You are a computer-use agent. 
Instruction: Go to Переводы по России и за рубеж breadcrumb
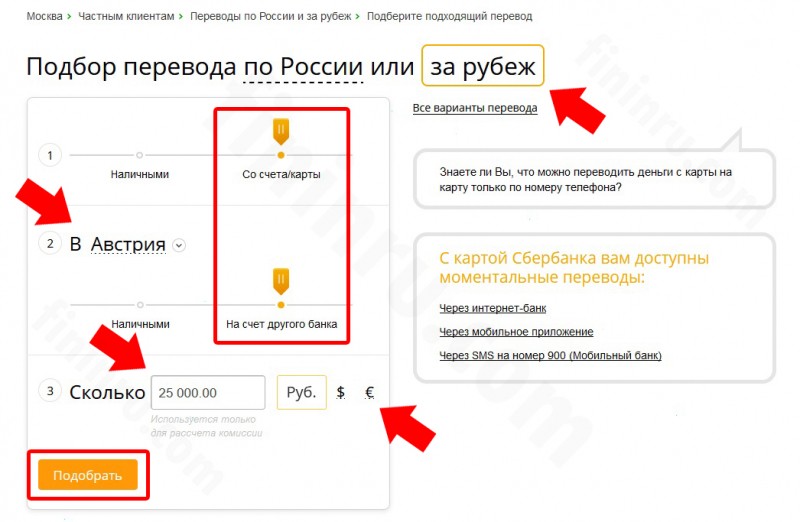click(270, 16)
